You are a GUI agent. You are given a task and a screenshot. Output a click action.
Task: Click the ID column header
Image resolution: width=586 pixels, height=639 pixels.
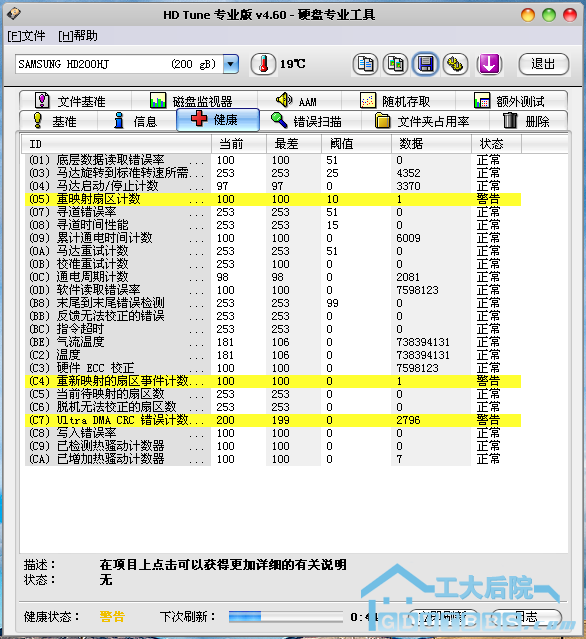(116, 144)
